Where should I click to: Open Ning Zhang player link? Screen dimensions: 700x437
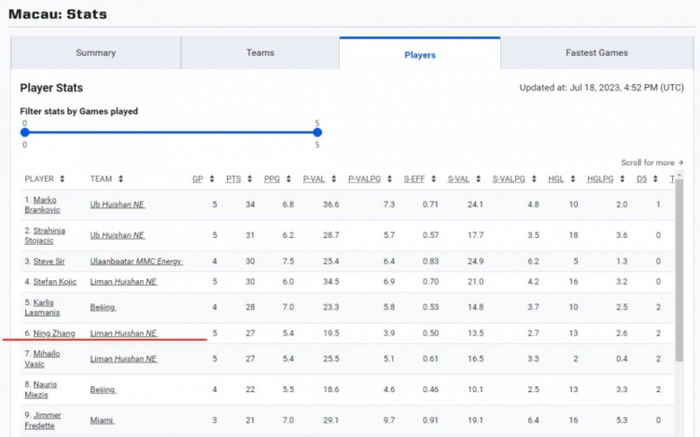coord(54,333)
